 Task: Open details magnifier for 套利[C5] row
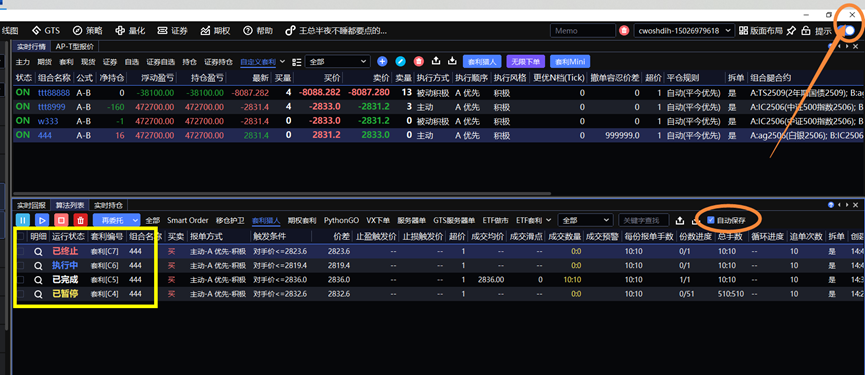click(x=38, y=280)
